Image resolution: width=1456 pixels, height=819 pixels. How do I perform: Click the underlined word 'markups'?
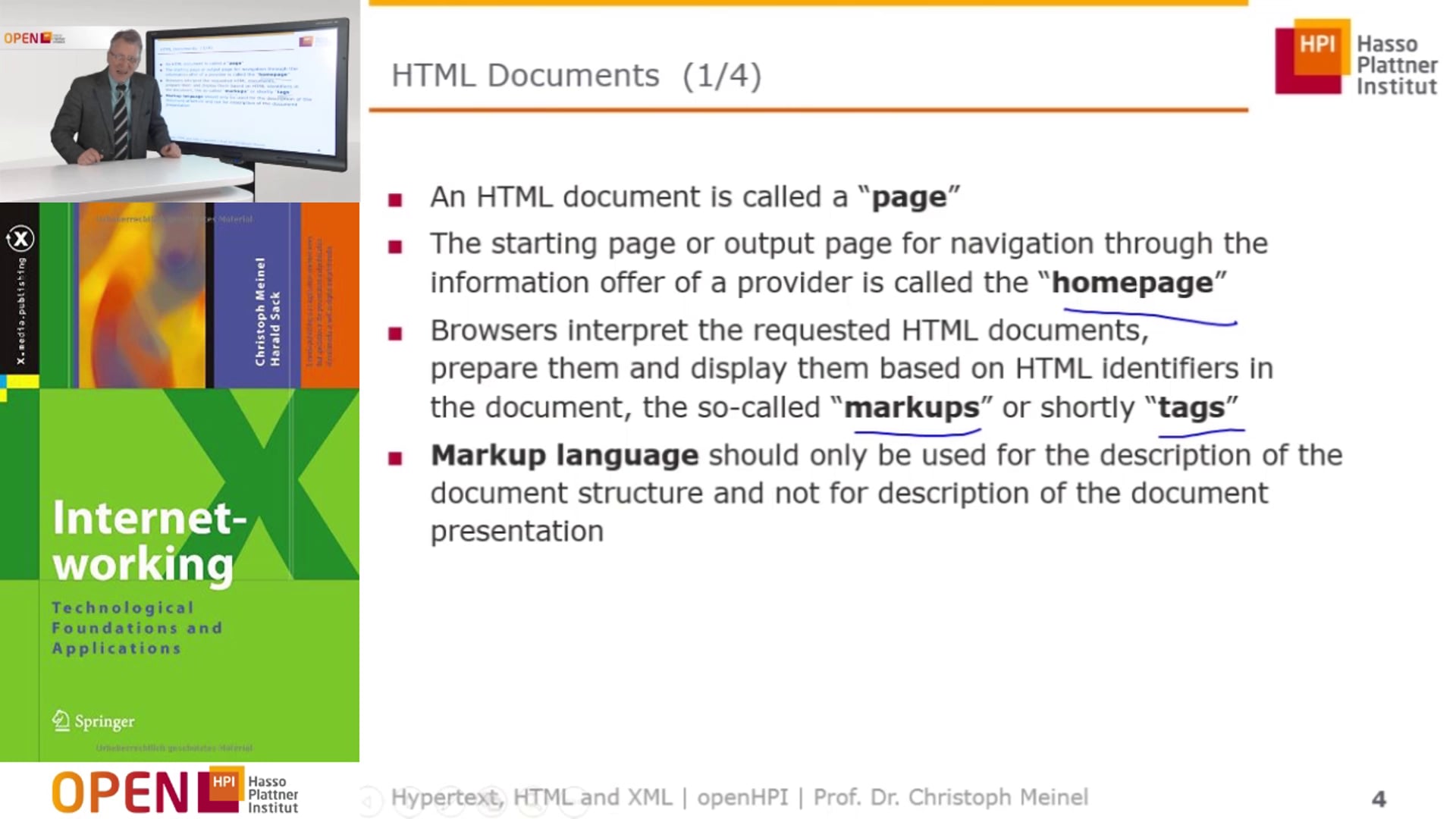pos(912,407)
